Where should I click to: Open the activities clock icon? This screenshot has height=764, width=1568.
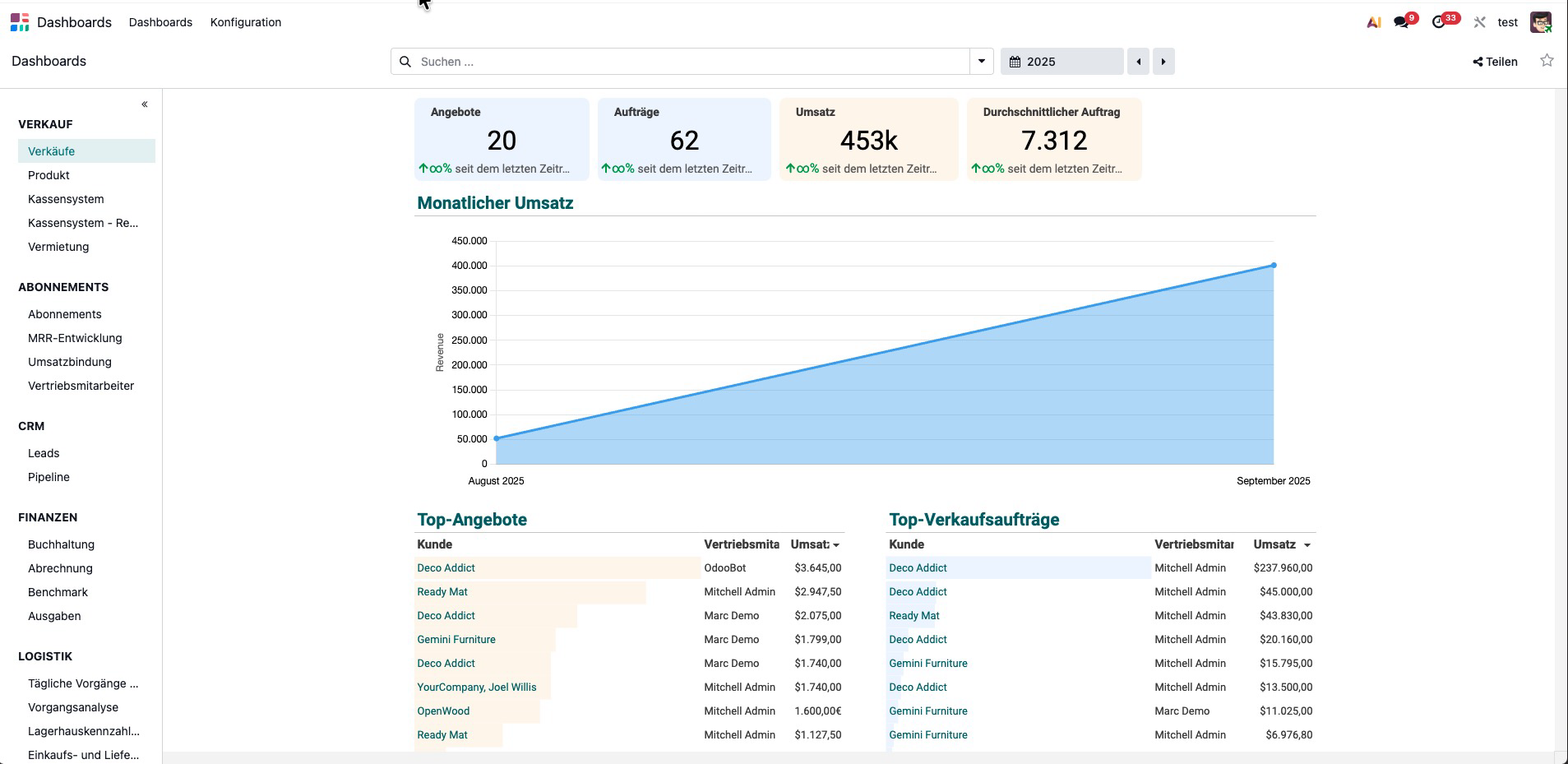click(x=1438, y=22)
